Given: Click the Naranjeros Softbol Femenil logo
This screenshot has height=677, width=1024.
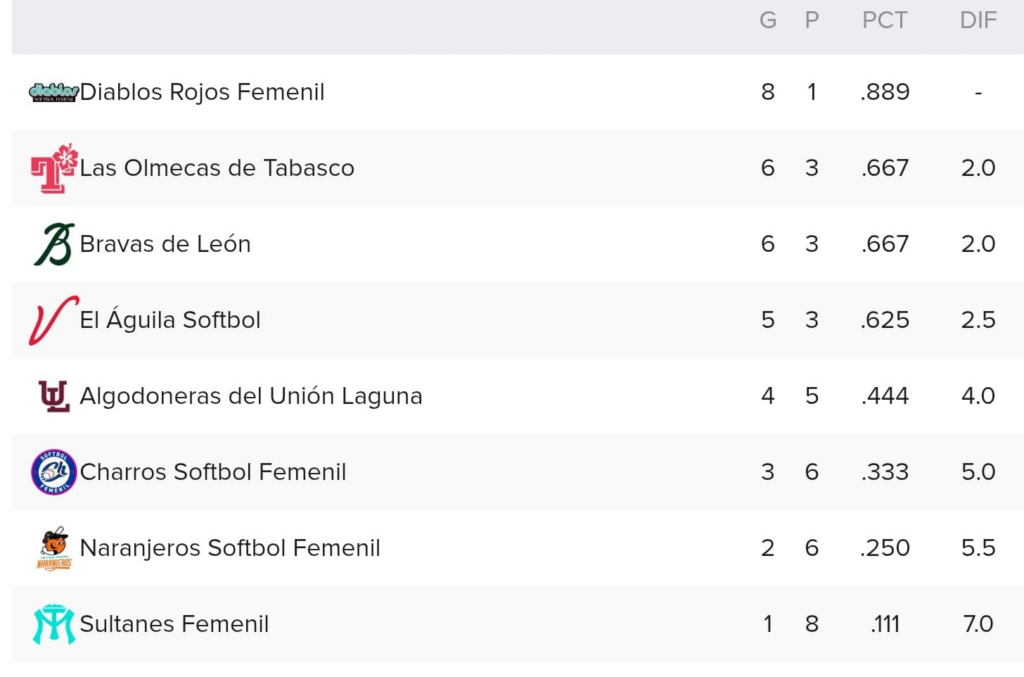Looking at the screenshot, I should tap(53, 548).
